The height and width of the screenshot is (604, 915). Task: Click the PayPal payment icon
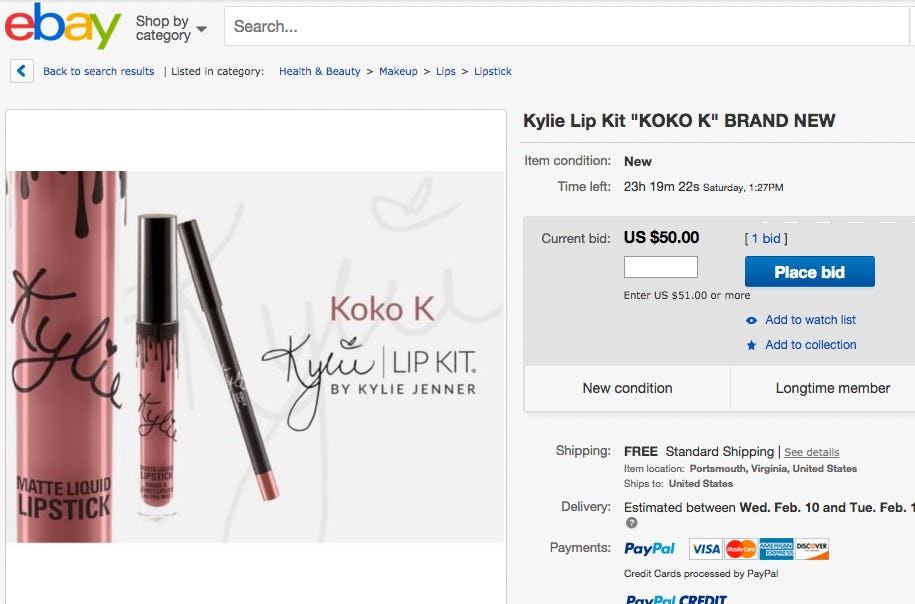(x=649, y=548)
